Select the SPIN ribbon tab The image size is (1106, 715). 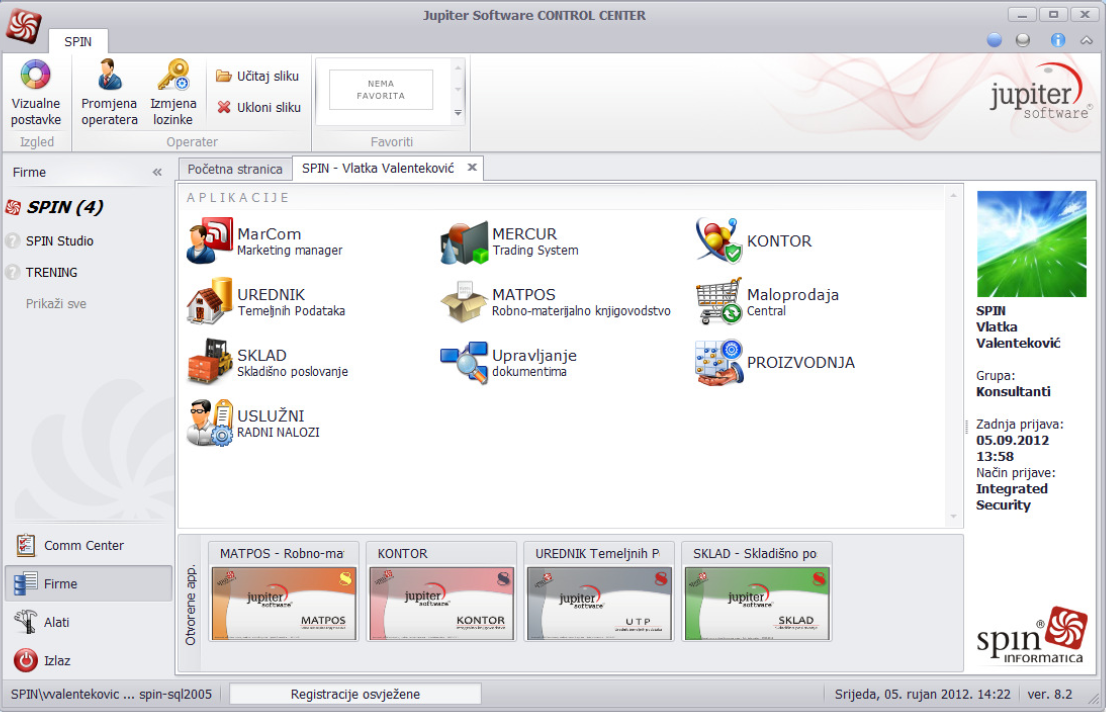tap(78, 42)
